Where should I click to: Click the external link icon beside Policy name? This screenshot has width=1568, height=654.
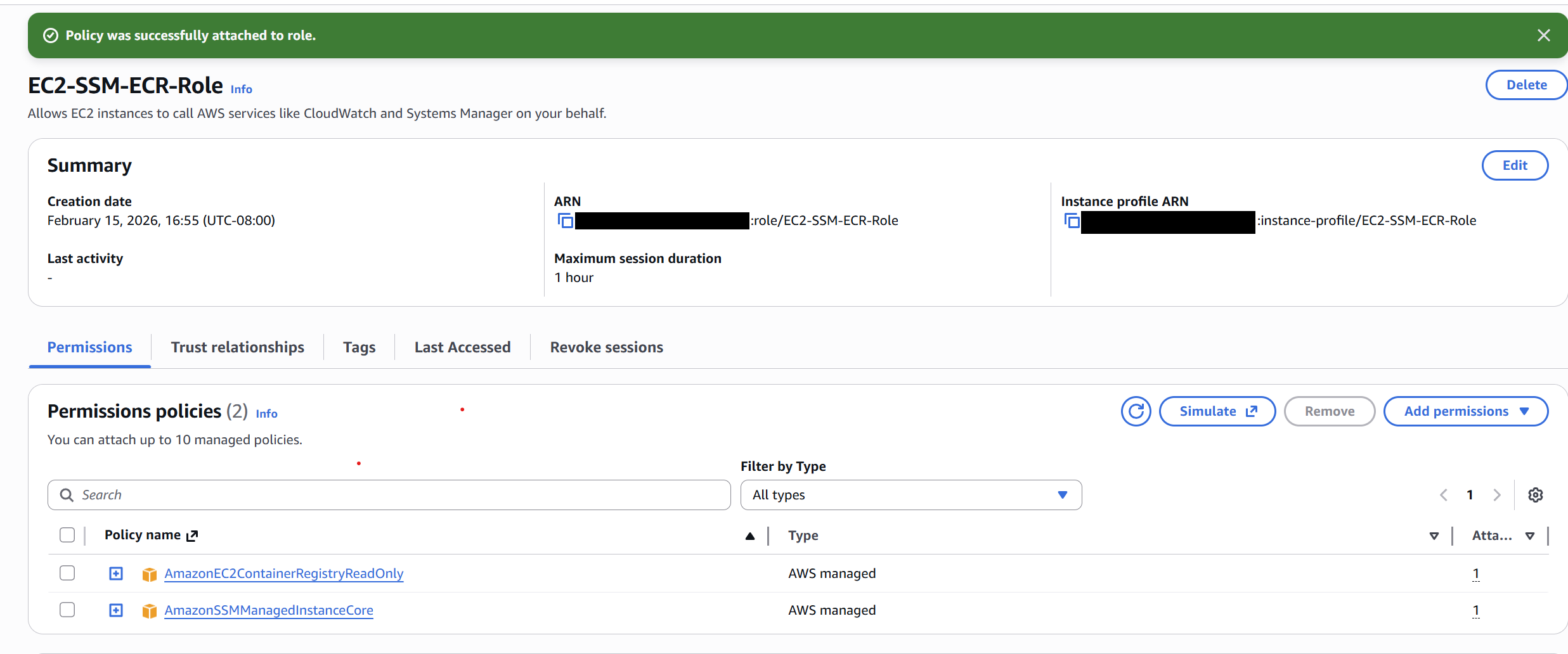coord(192,536)
